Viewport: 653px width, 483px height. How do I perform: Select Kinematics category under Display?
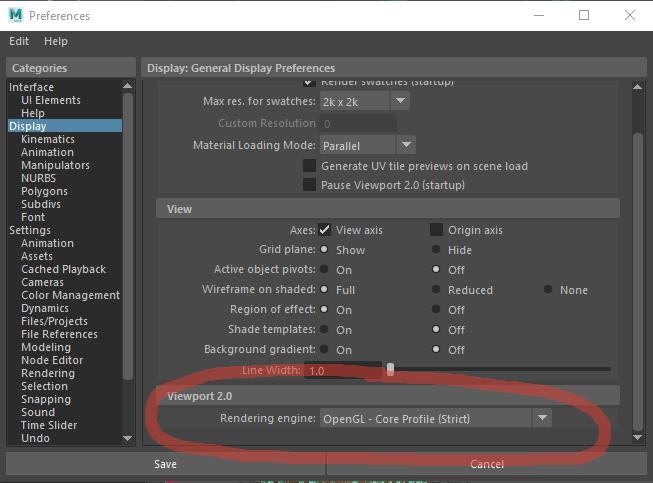pos(48,140)
